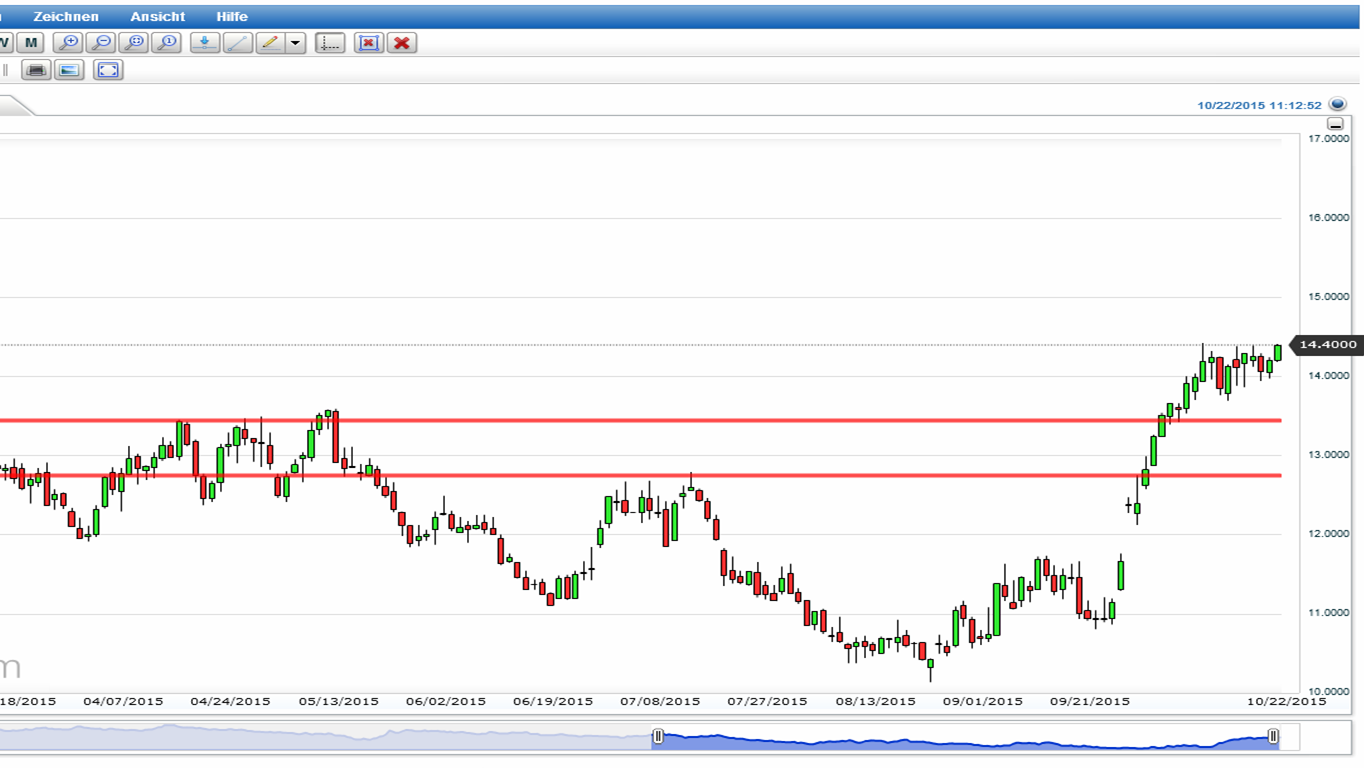Click the 04/24/2015 date axis label
Viewport: 1364px width, 768px height.
[230, 702]
